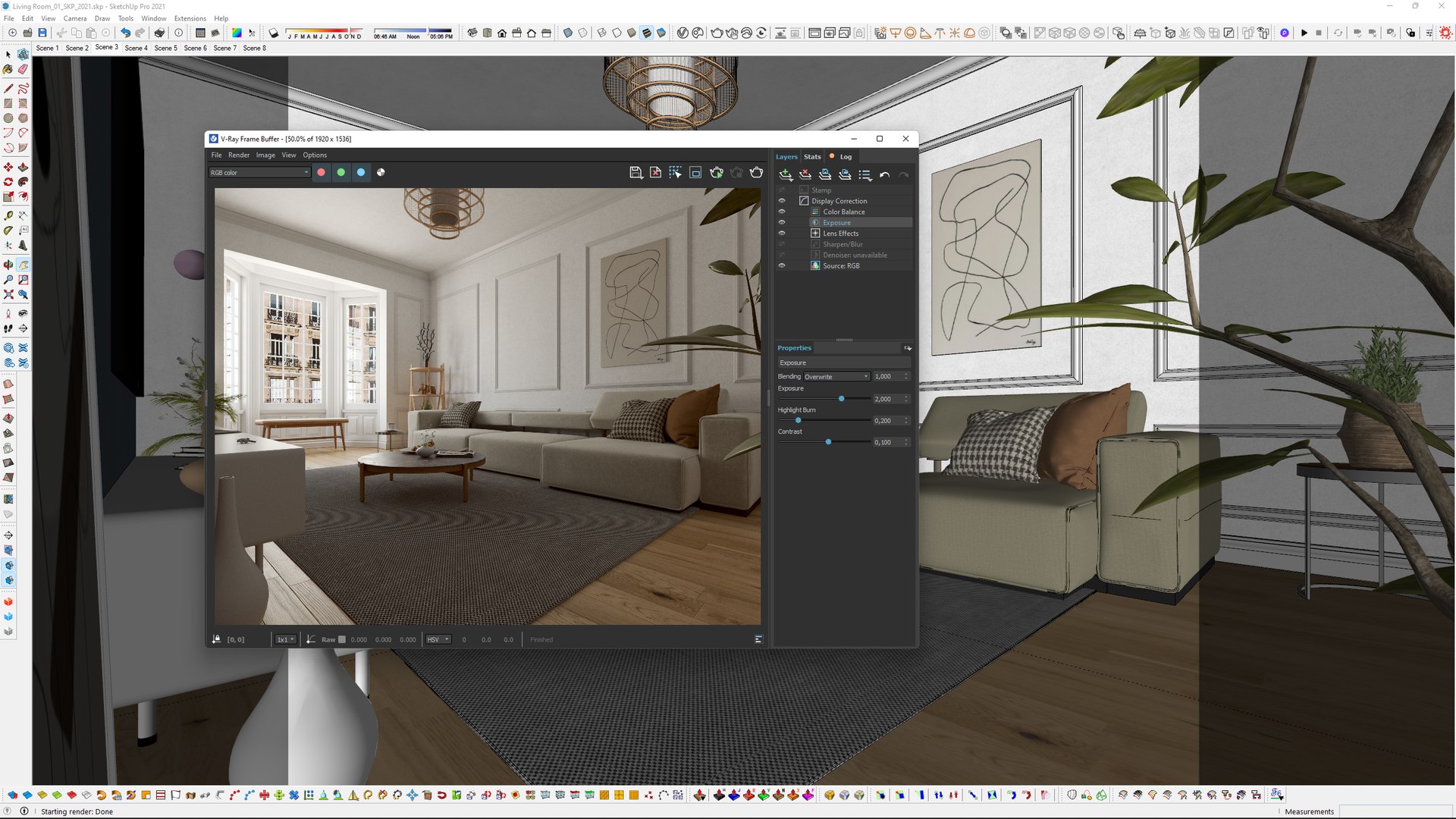
Task: Click the Exposure value stepper arrows
Action: click(906, 399)
